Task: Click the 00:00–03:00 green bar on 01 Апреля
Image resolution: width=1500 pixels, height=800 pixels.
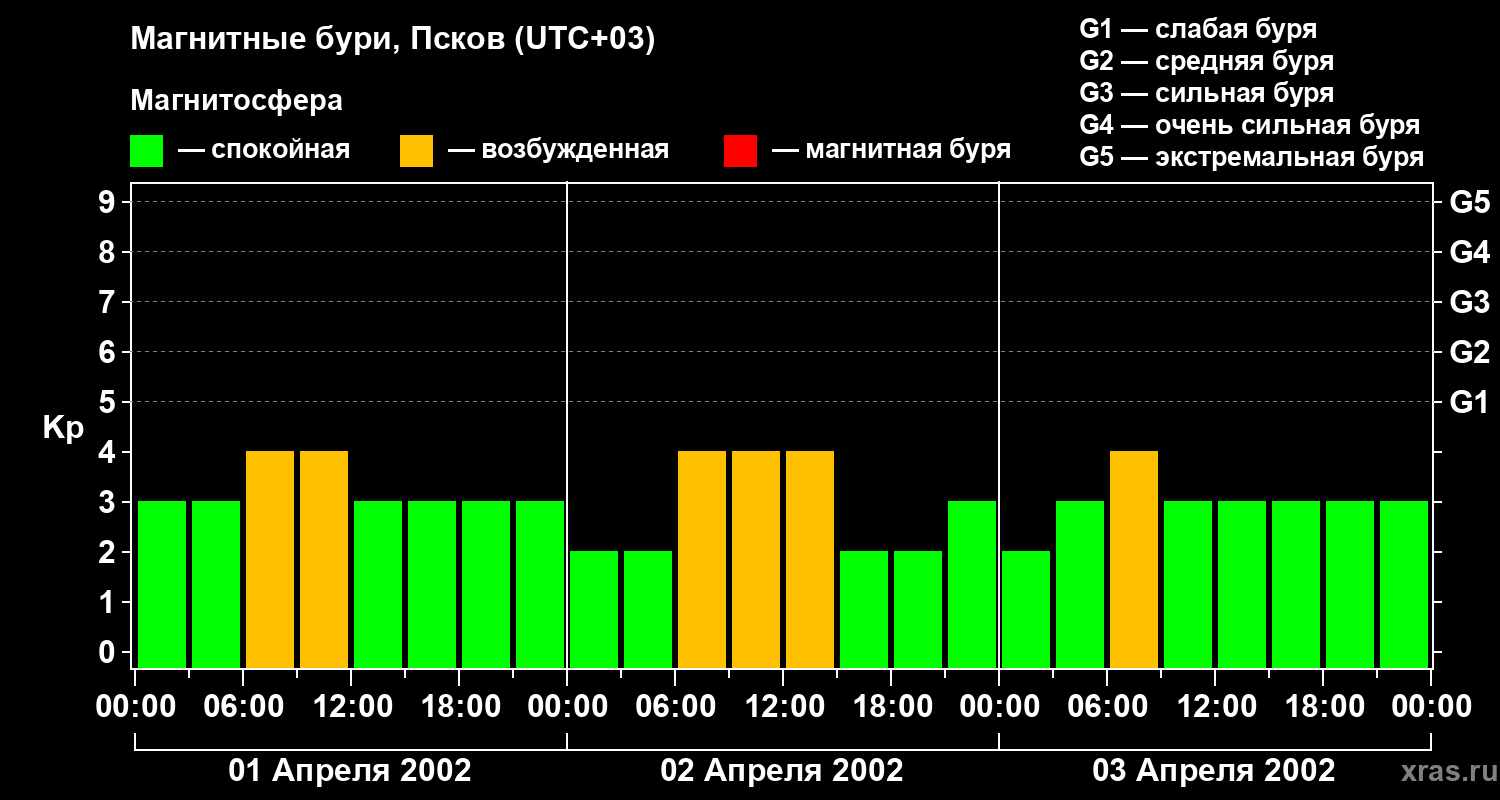Action: (x=162, y=584)
